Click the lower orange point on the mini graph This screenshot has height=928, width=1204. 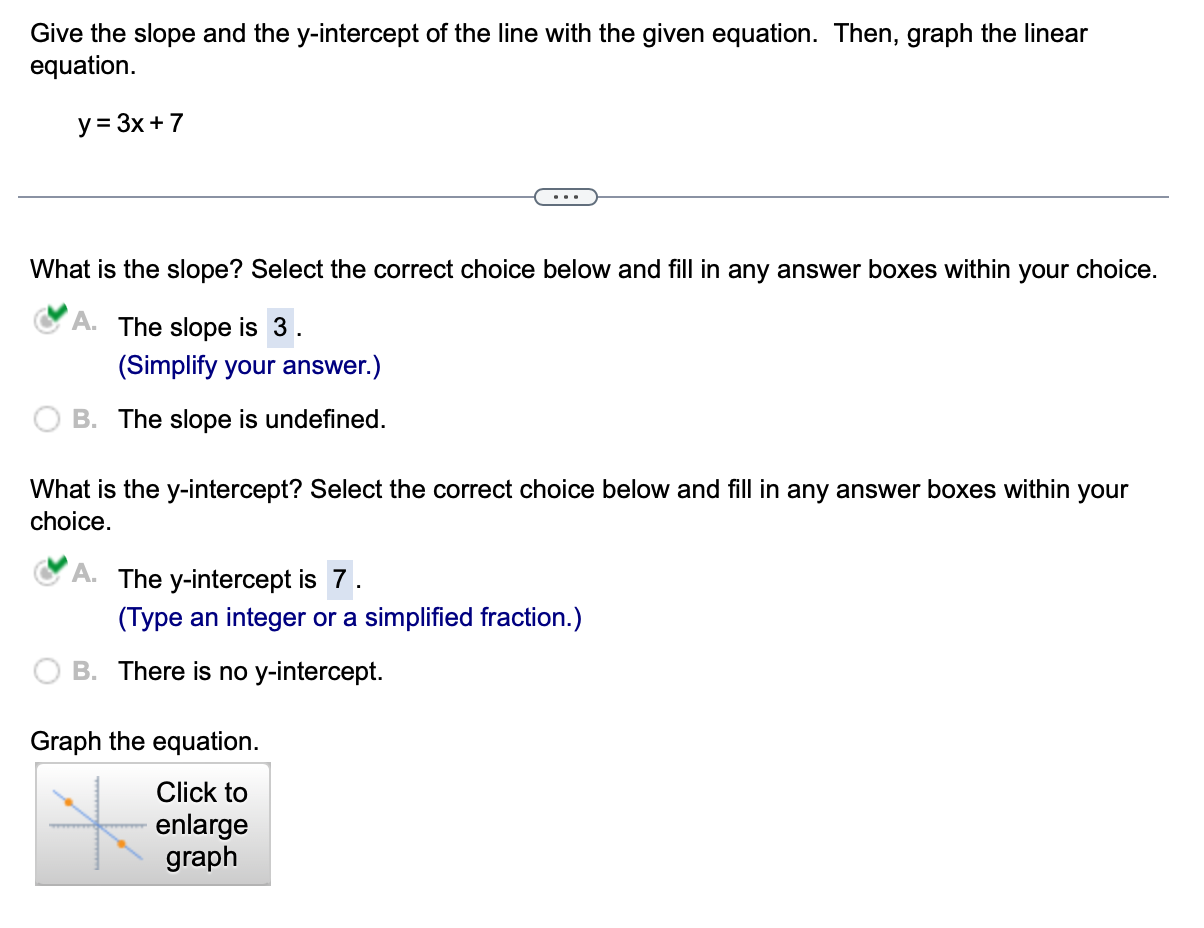click(121, 844)
